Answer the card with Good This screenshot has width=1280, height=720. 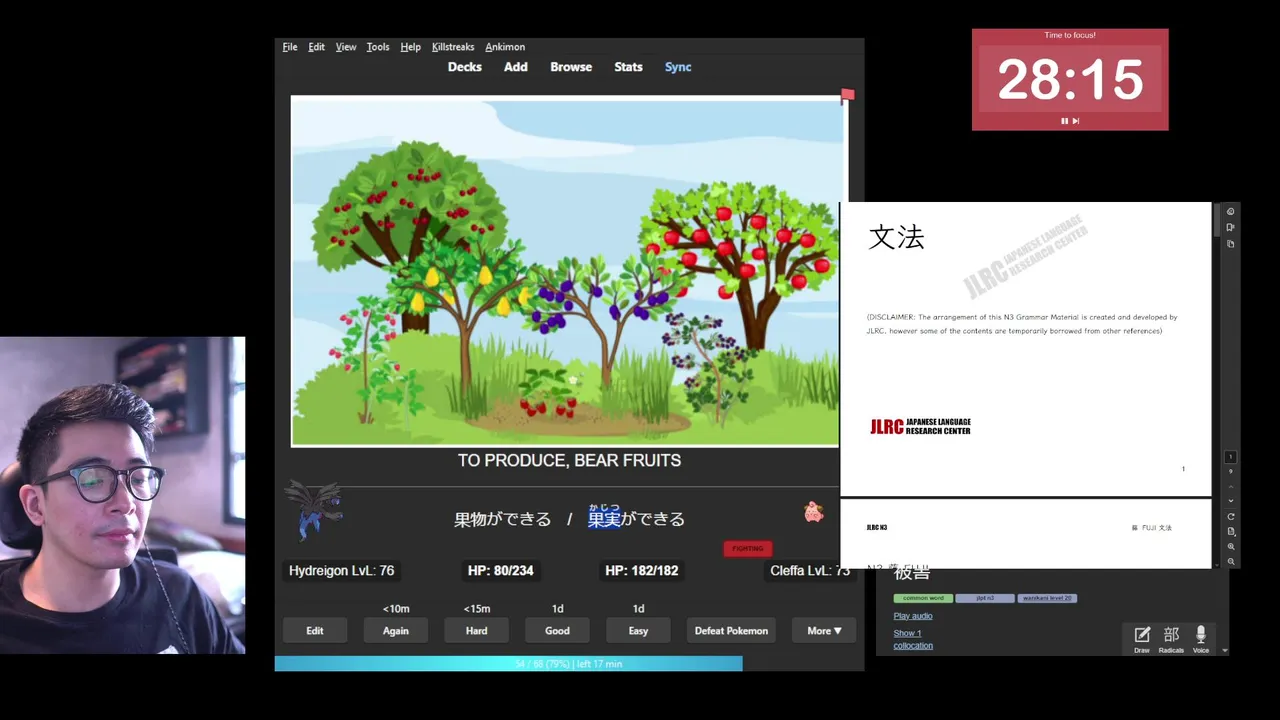click(558, 631)
